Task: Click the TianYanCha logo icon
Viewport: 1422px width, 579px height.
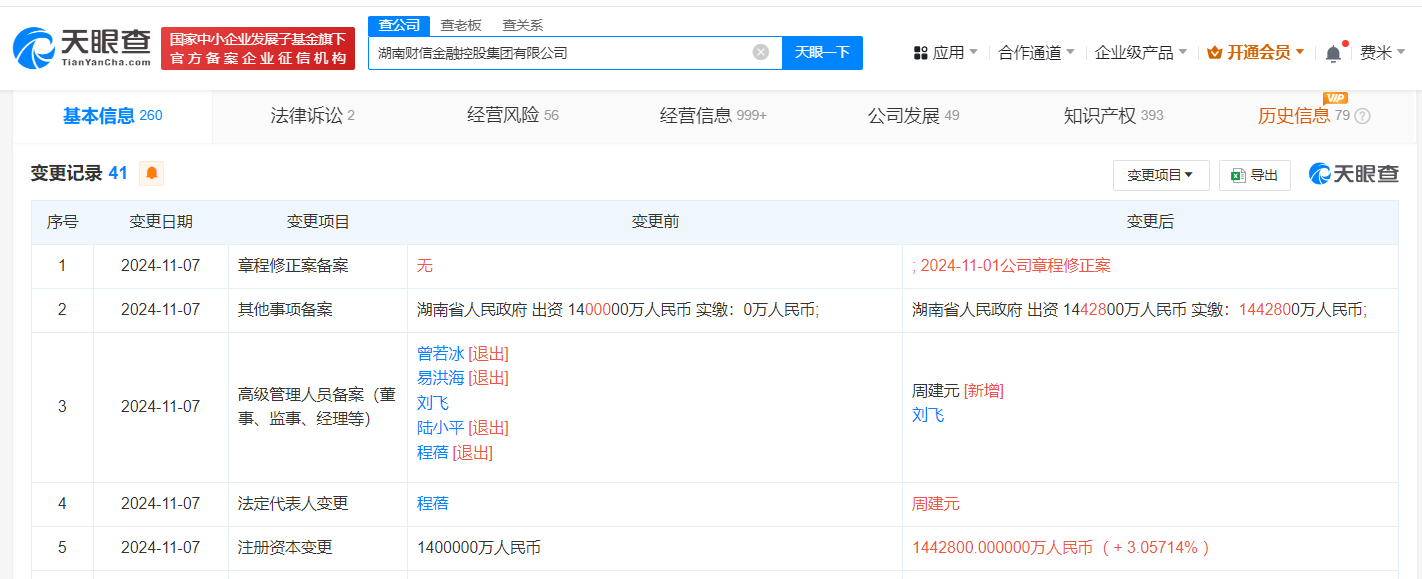Action: [35, 48]
